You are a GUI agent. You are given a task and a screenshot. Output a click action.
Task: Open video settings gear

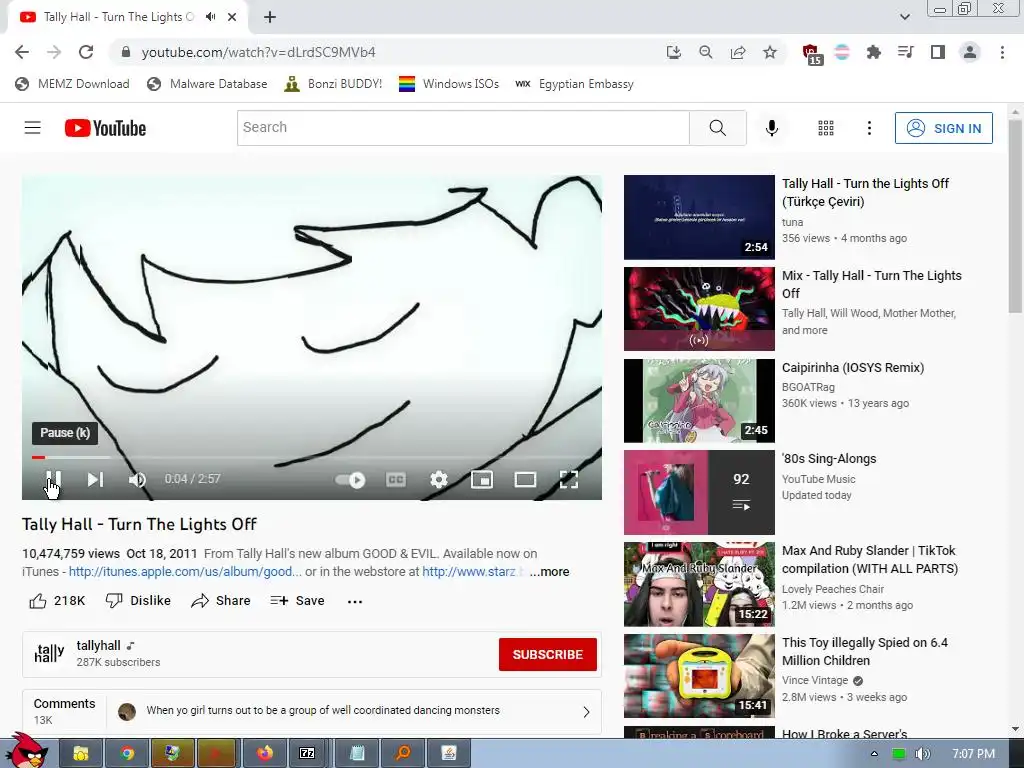(439, 480)
